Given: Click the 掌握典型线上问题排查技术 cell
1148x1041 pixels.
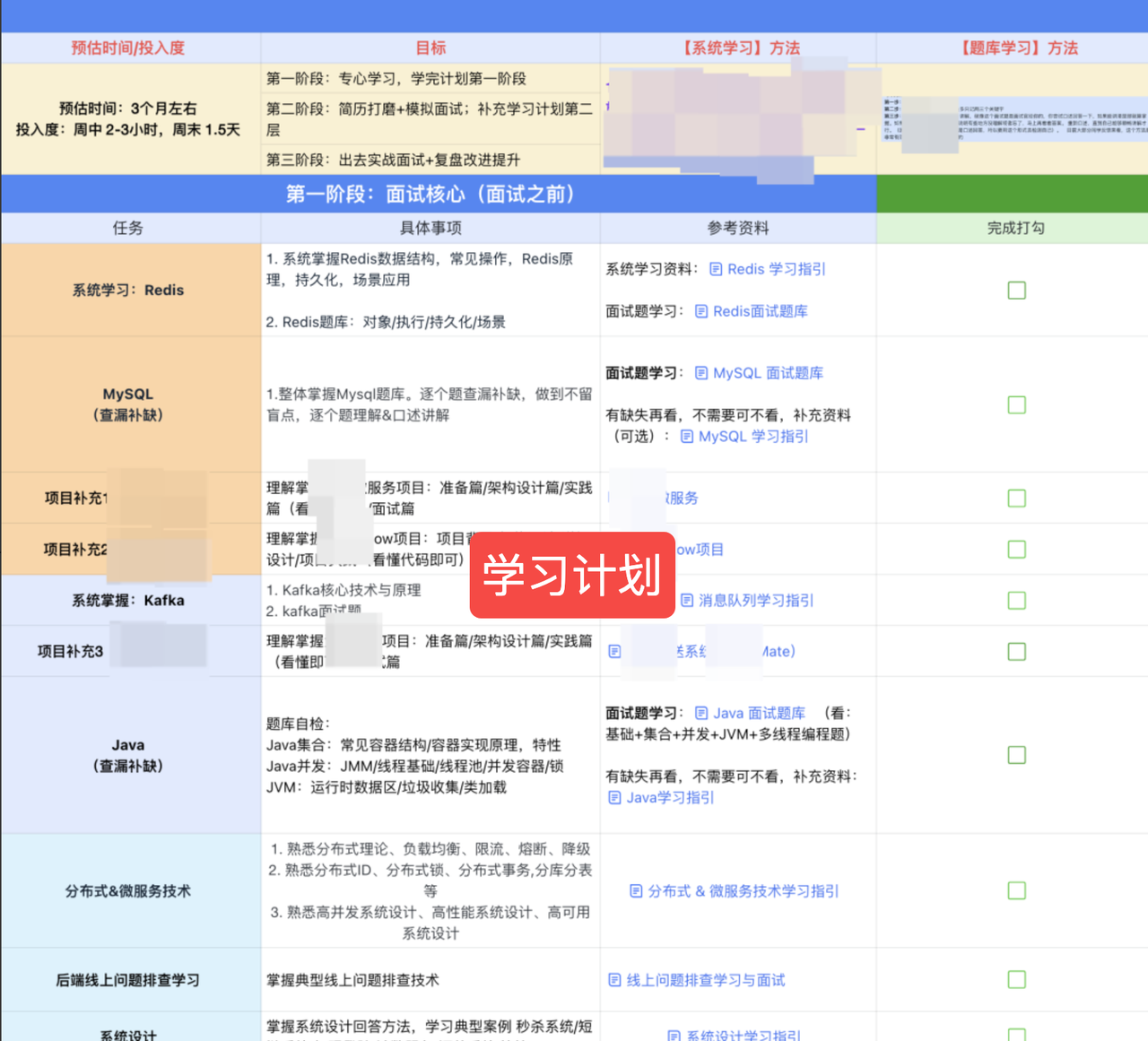Looking at the screenshot, I should tap(430, 980).
